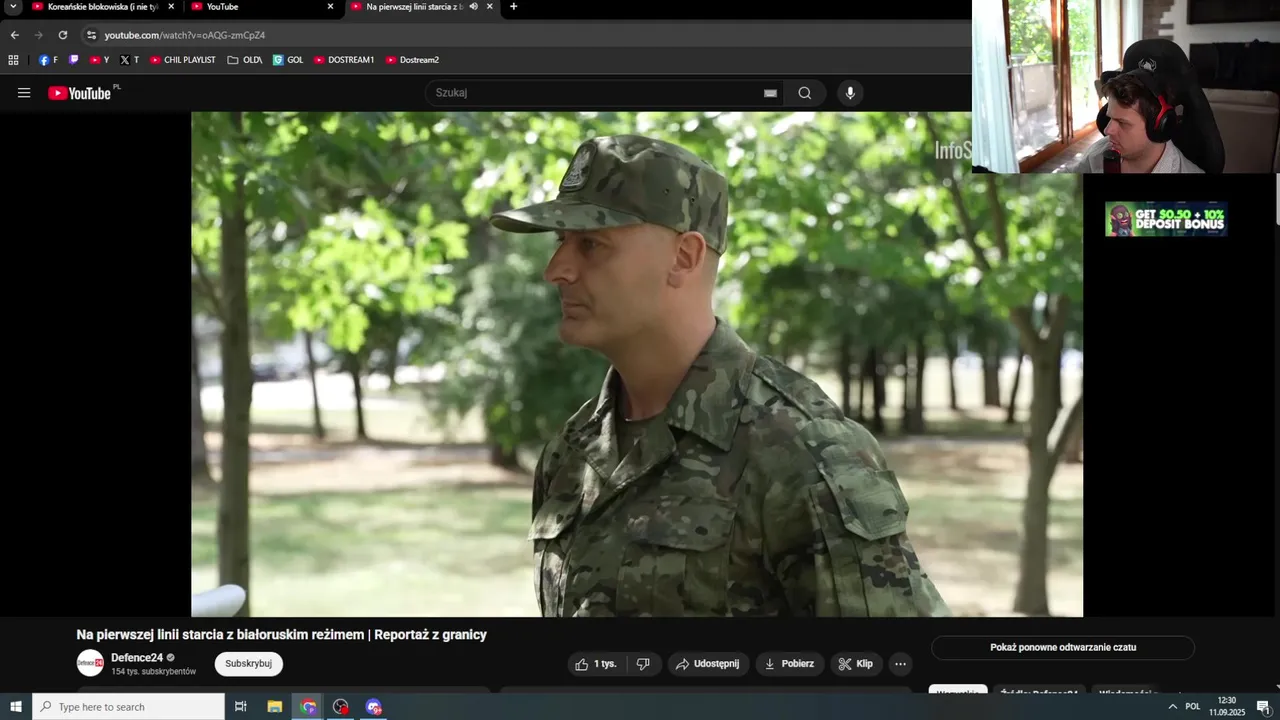Screen dimensions: 1280x720
Task: Close the plain YouTube tab
Action: click(331, 7)
